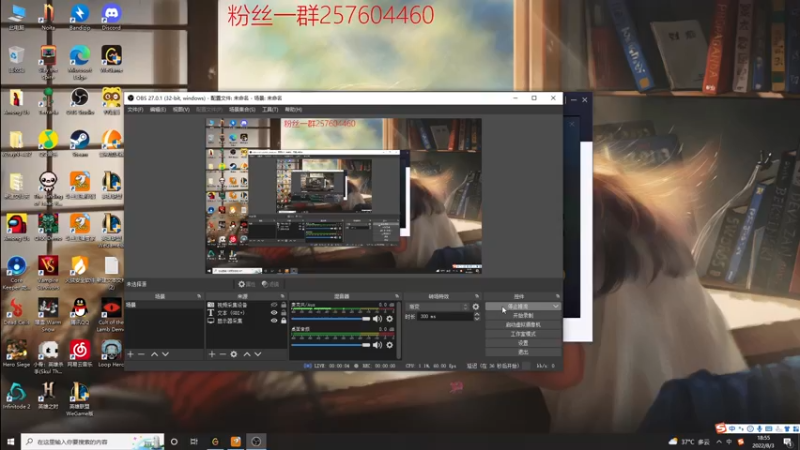The image size is (800, 450).
Task: Move scene down with the scenes panel arrow
Action: pos(165,354)
